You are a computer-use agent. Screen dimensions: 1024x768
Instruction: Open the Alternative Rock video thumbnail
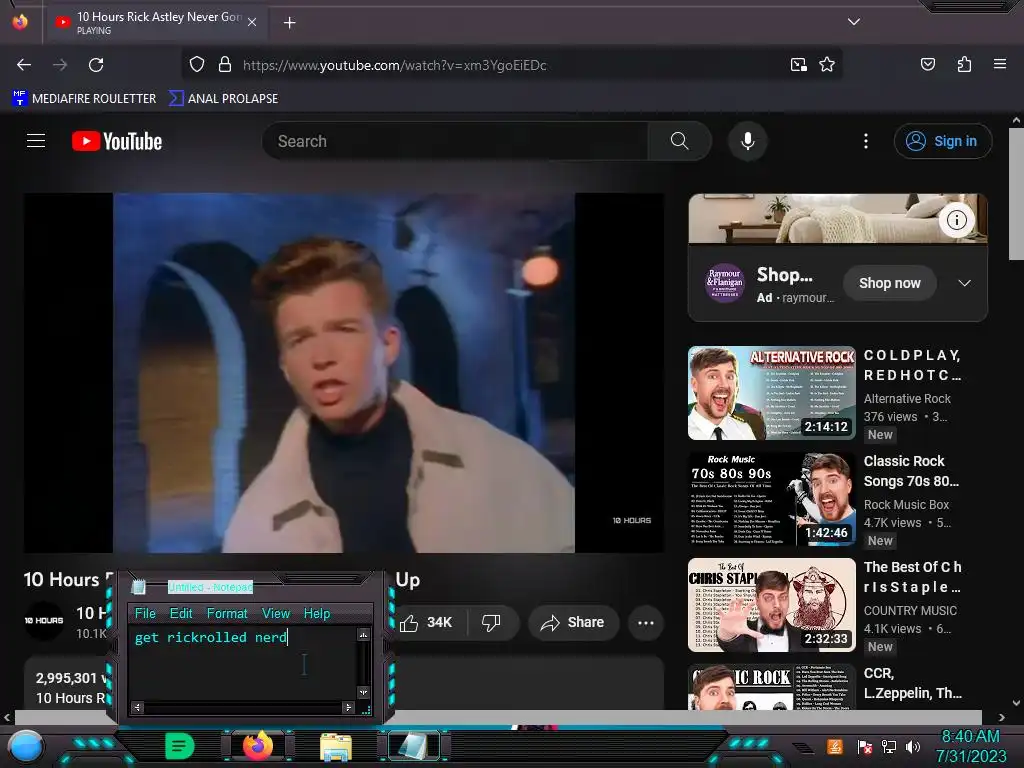click(x=771, y=392)
